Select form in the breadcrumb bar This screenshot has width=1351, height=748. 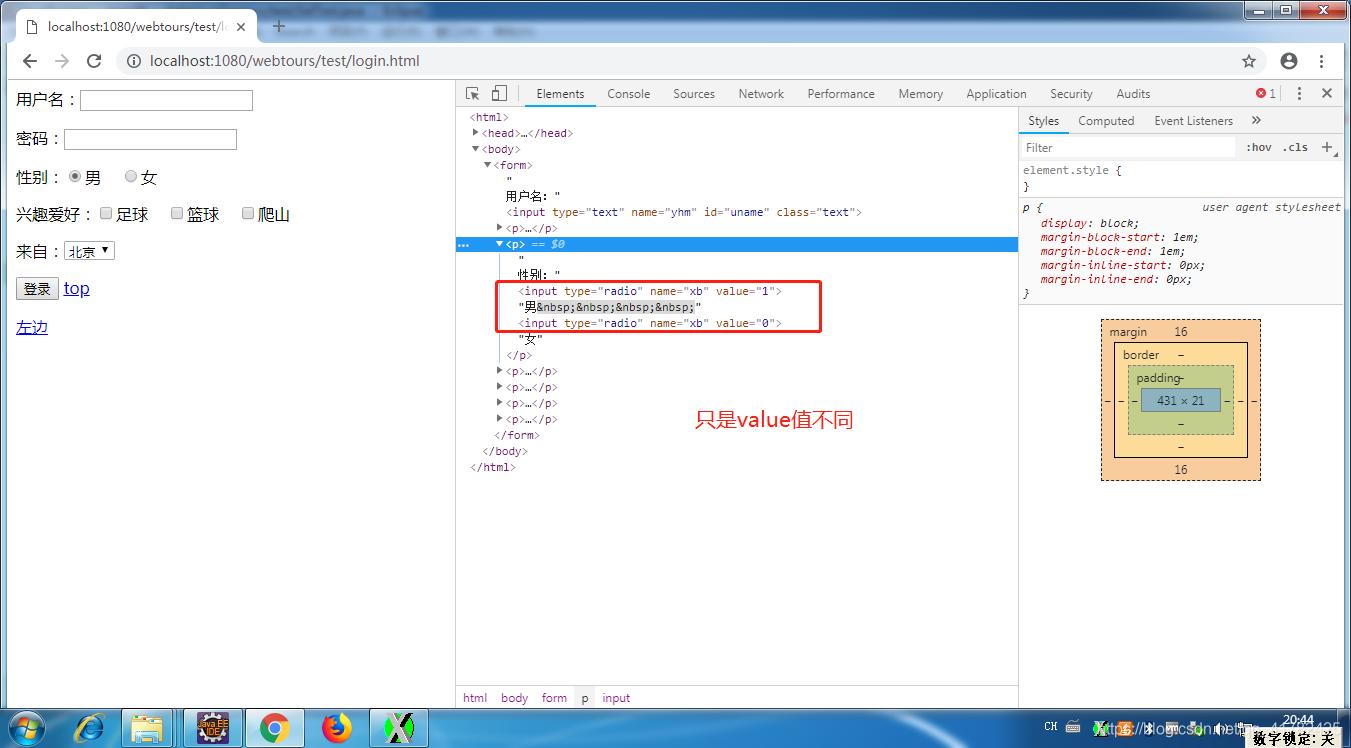(x=554, y=698)
